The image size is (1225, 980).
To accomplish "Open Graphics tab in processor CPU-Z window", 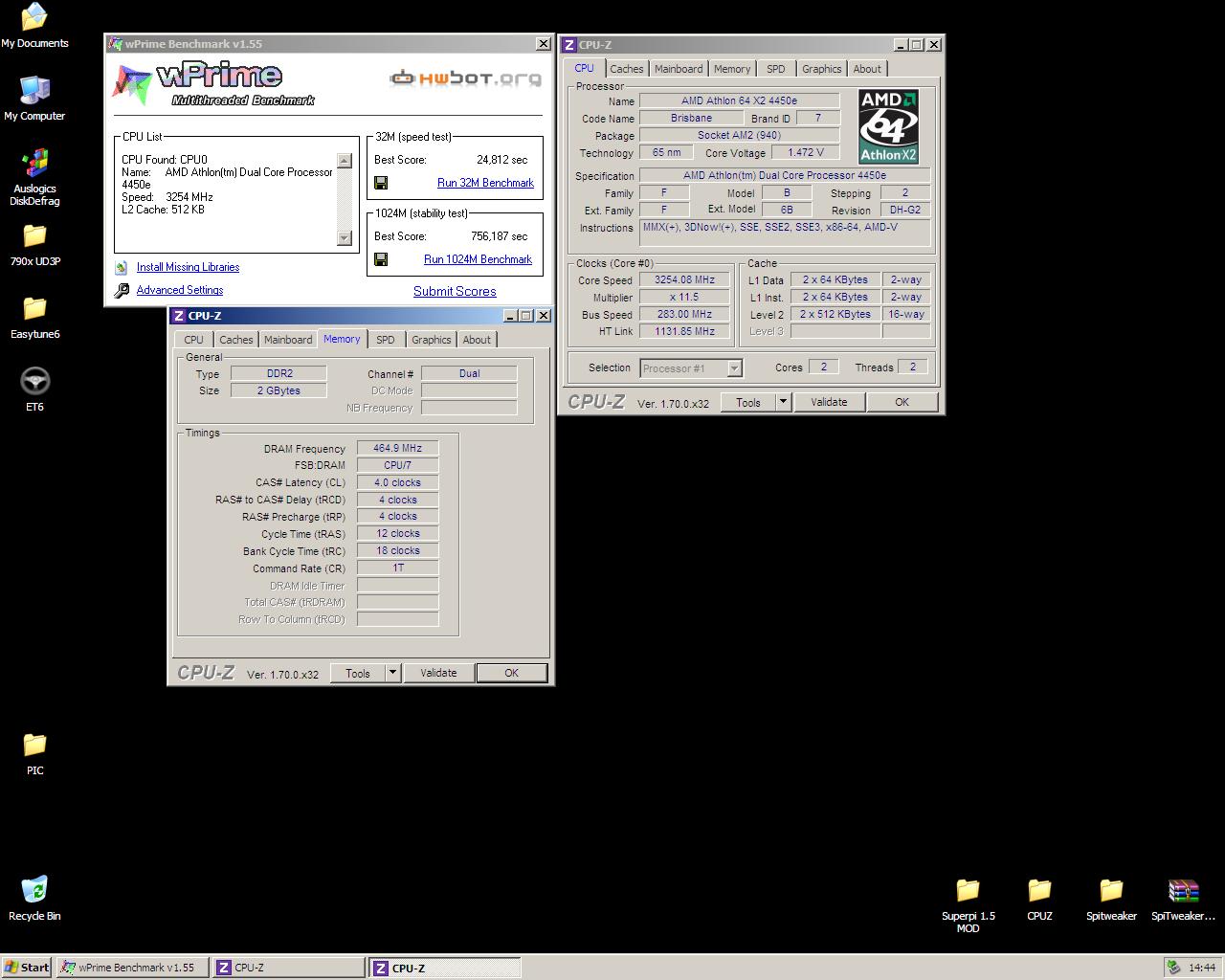I will pos(822,69).
